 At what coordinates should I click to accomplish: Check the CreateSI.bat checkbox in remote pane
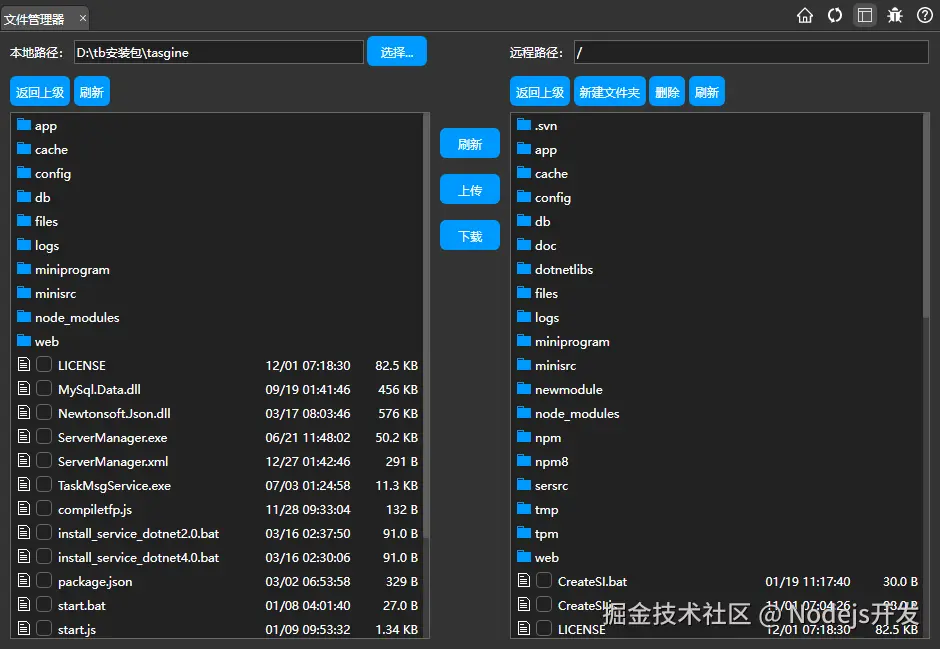pos(545,581)
